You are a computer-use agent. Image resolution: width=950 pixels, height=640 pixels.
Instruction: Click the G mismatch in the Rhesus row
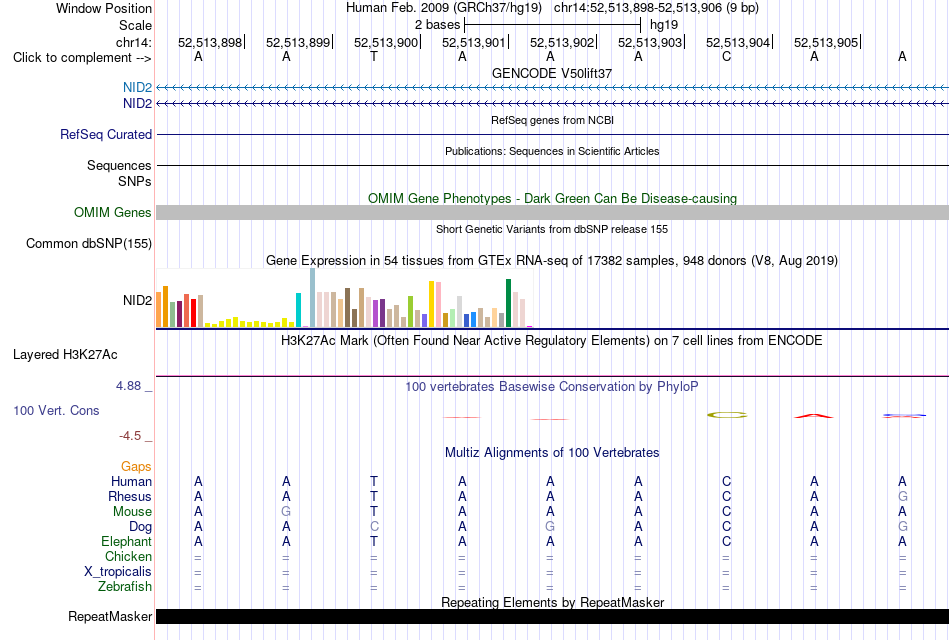[x=902, y=496]
